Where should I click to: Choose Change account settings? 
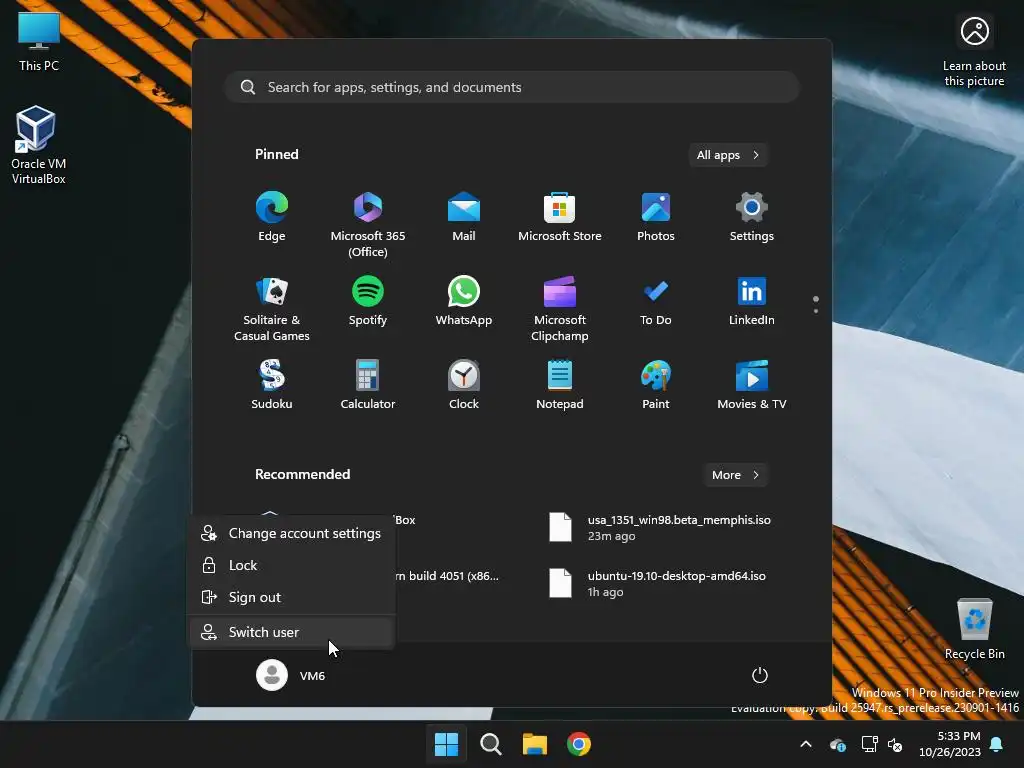[291, 533]
